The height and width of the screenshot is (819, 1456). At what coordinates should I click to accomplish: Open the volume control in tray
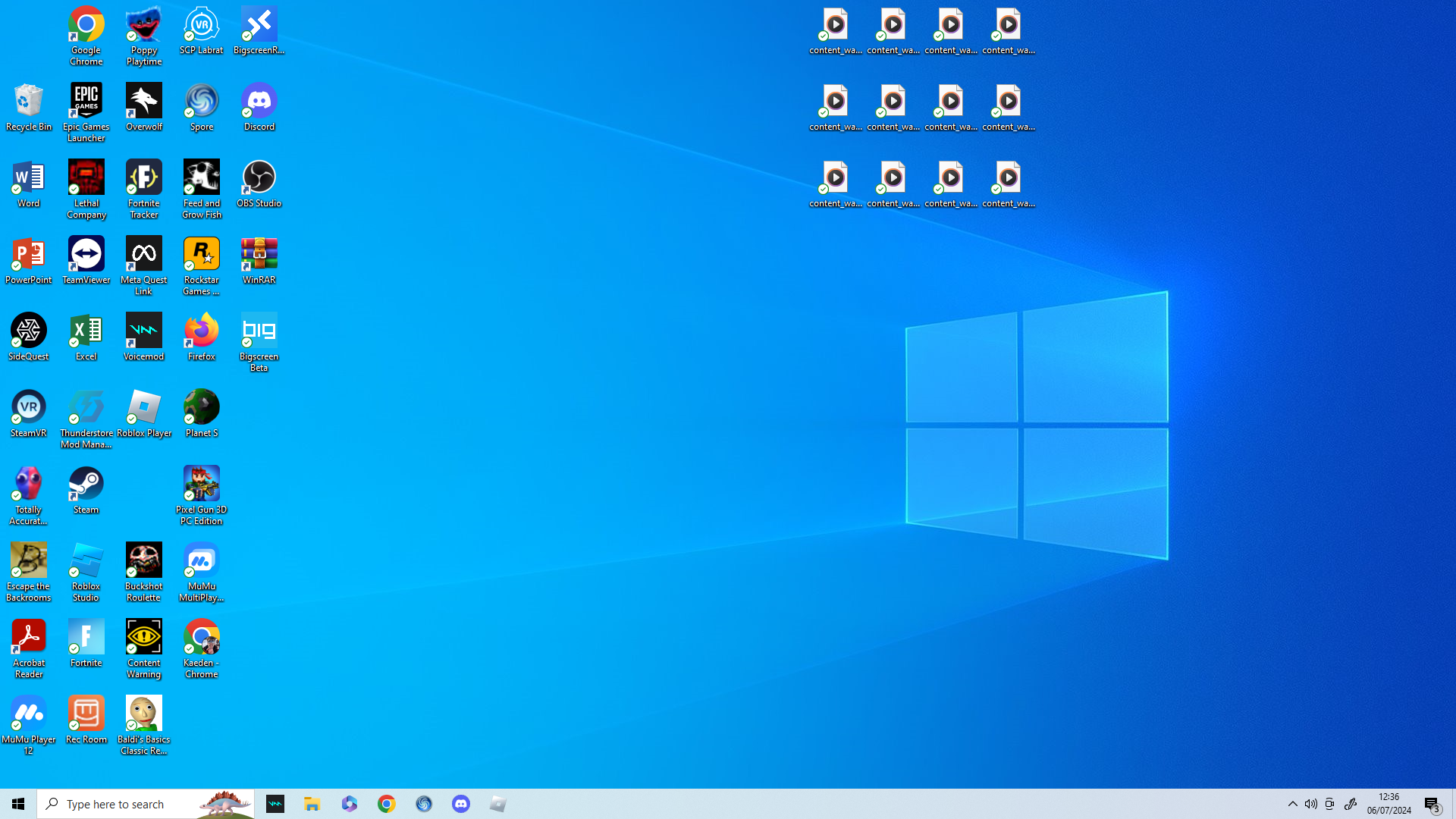(x=1311, y=804)
